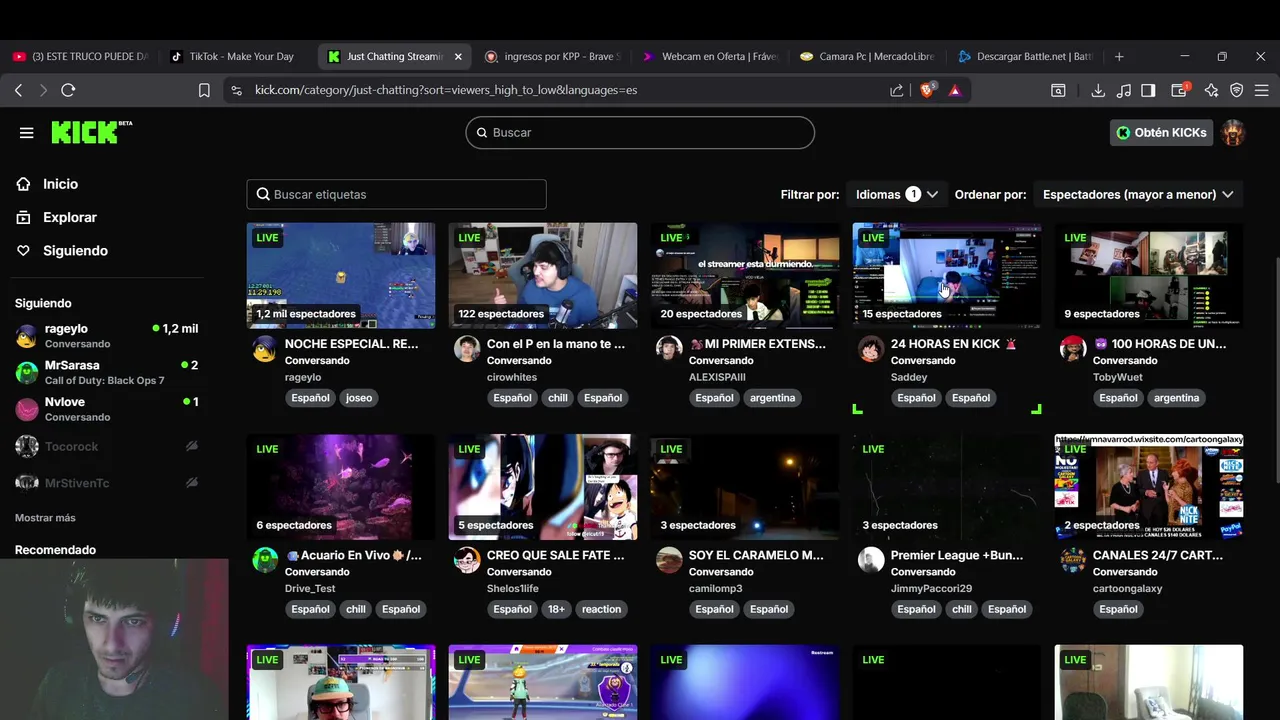The image size is (1280, 720).
Task: Open Explorar in sidebar
Action: pyautogui.click(x=69, y=217)
